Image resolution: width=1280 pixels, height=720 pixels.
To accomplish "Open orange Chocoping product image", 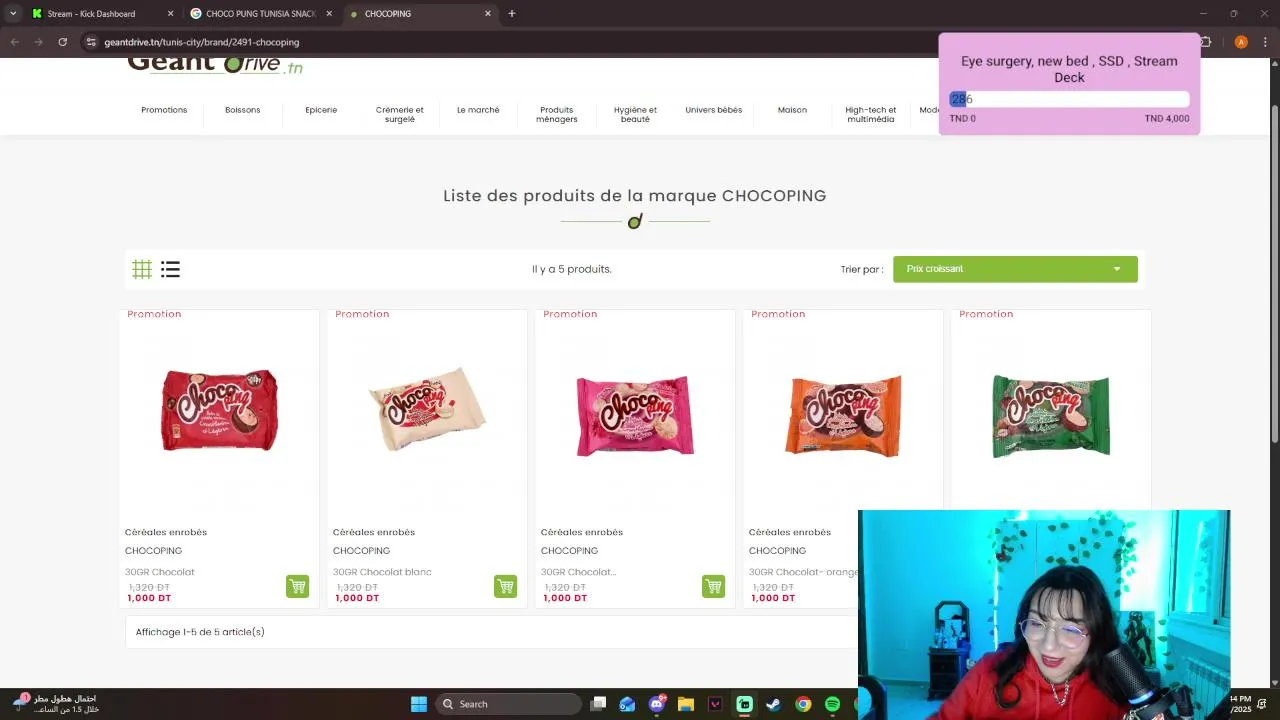I will point(843,415).
